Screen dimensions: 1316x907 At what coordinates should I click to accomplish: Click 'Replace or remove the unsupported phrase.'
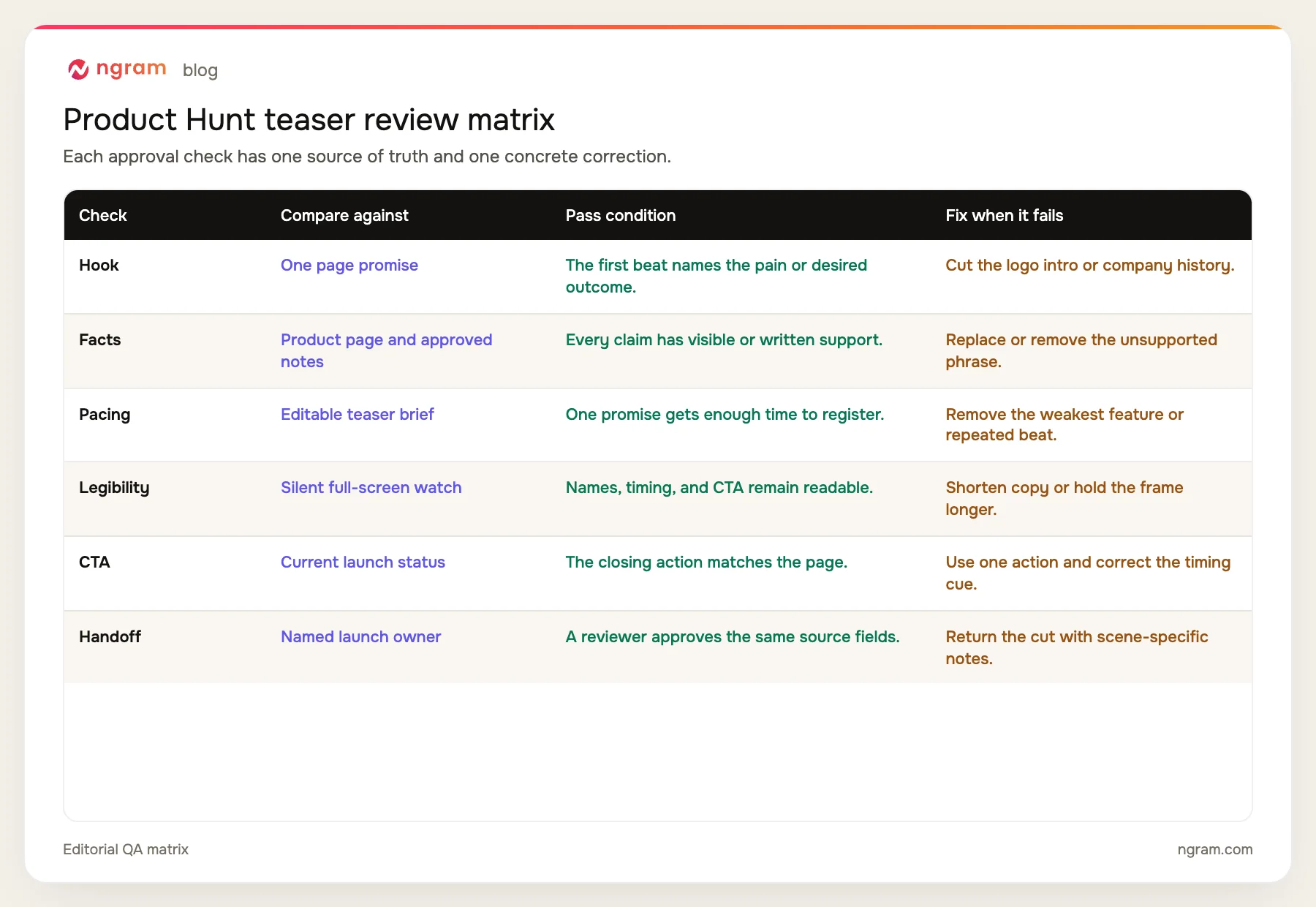pos(1081,350)
